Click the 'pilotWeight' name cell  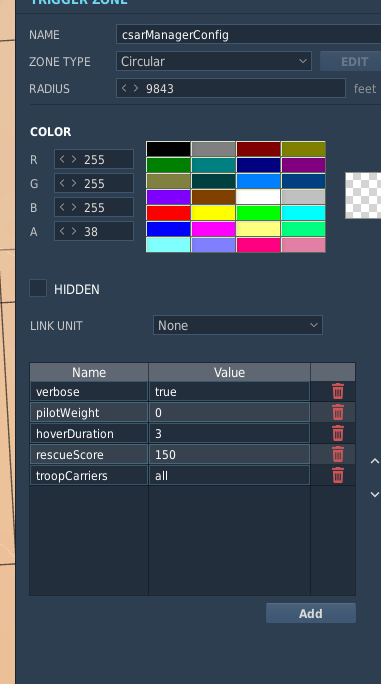tap(89, 412)
